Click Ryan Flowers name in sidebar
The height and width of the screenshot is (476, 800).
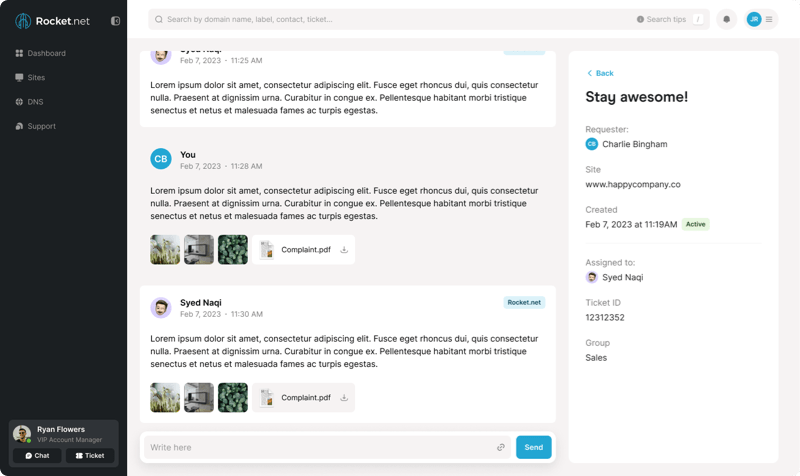pos(61,430)
